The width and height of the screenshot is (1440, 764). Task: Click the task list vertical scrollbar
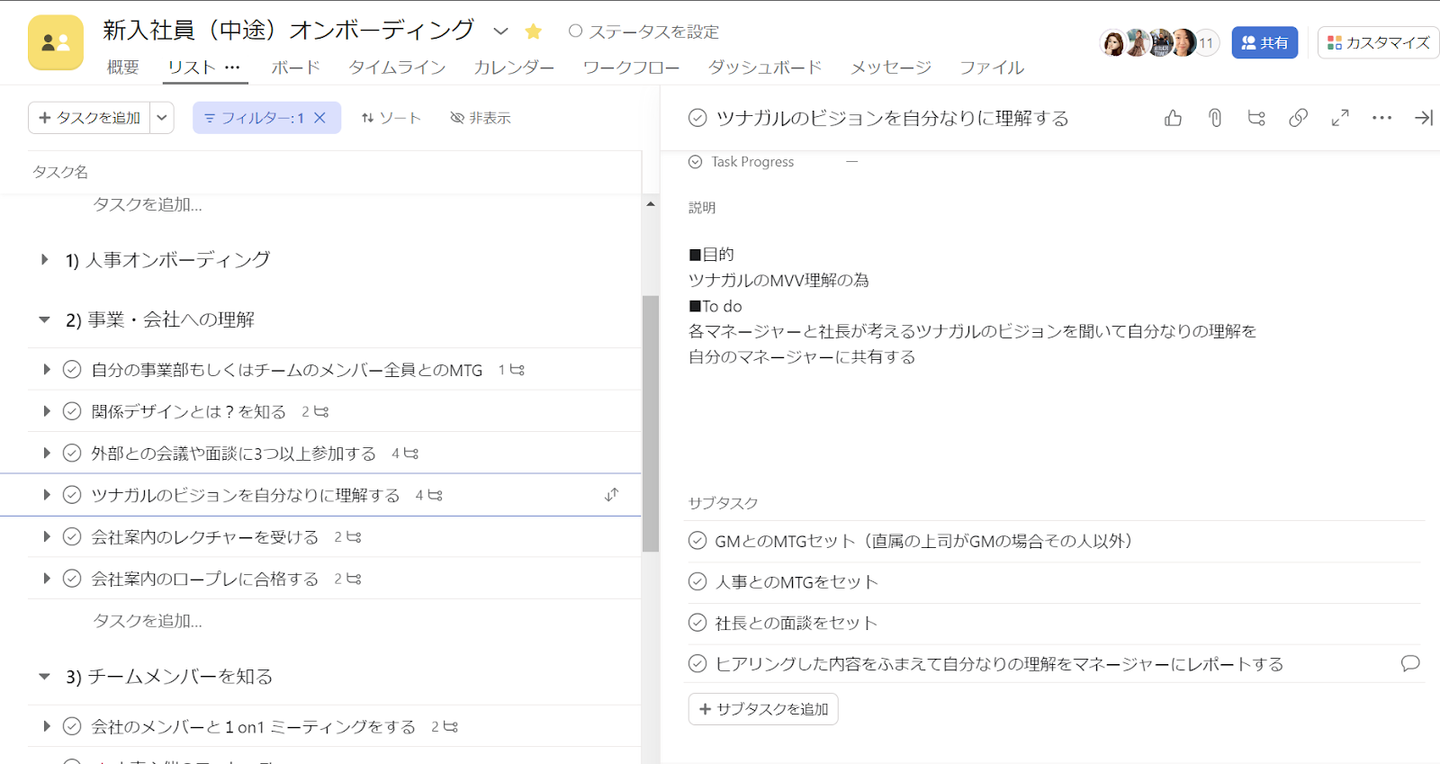click(650, 420)
